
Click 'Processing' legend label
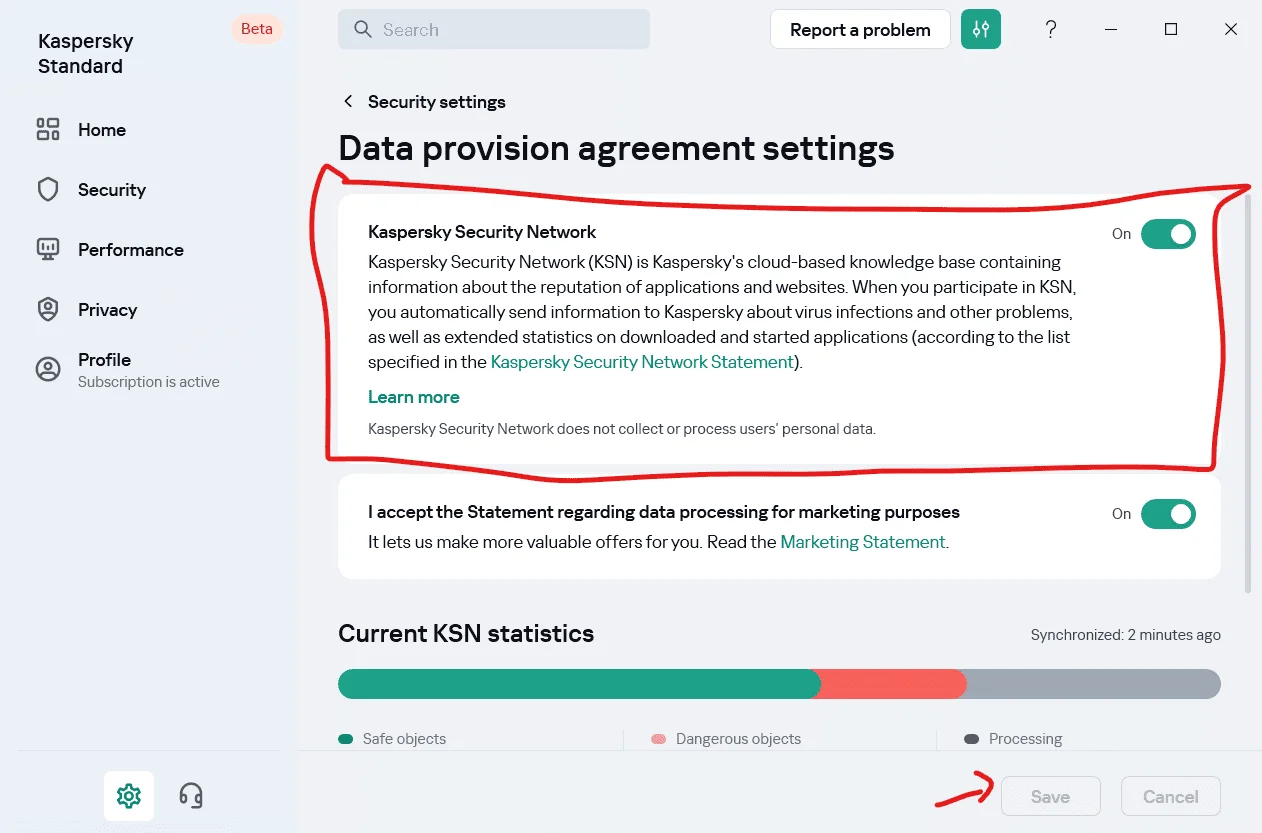pos(1025,739)
